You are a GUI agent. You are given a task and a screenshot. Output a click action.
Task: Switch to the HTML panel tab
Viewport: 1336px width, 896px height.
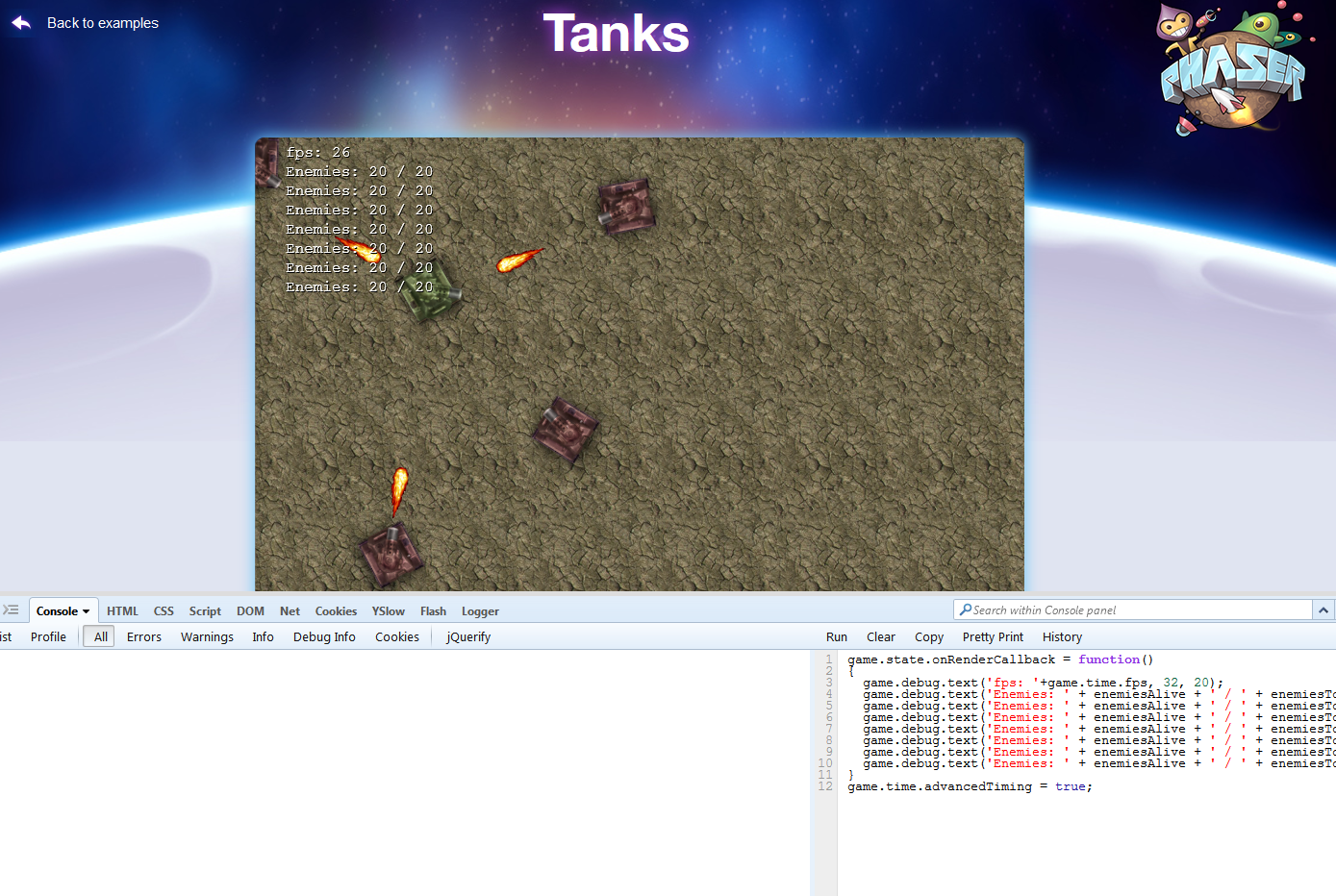pos(122,611)
